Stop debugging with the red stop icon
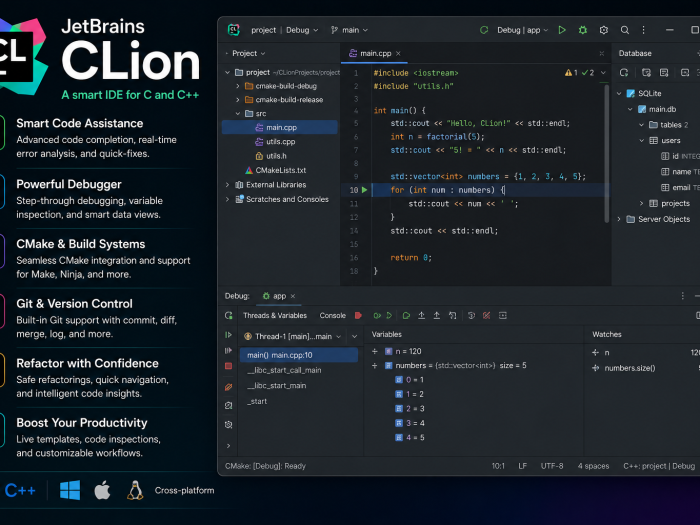700x525 pixels. (x=358, y=316)
